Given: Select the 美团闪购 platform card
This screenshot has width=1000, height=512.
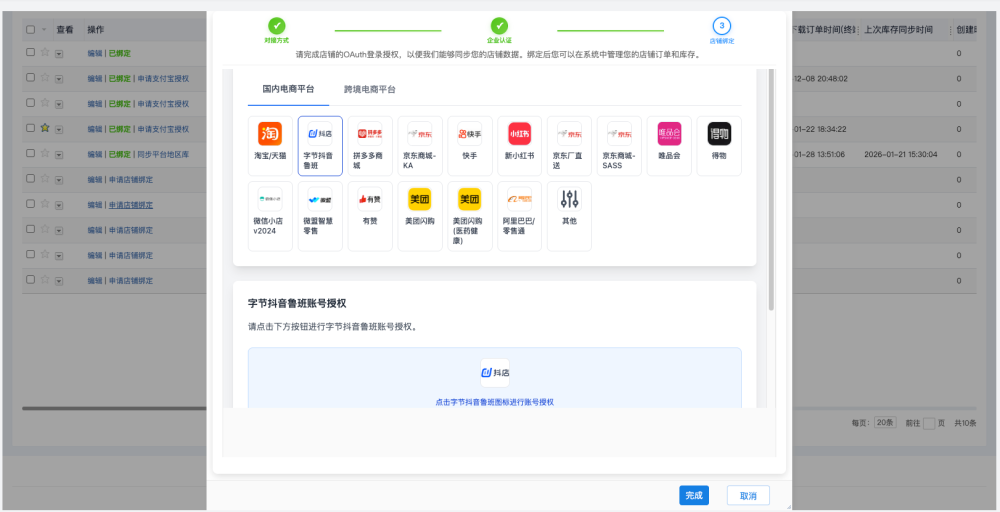Looking at the screenshot, I should [x=420, y=216].
